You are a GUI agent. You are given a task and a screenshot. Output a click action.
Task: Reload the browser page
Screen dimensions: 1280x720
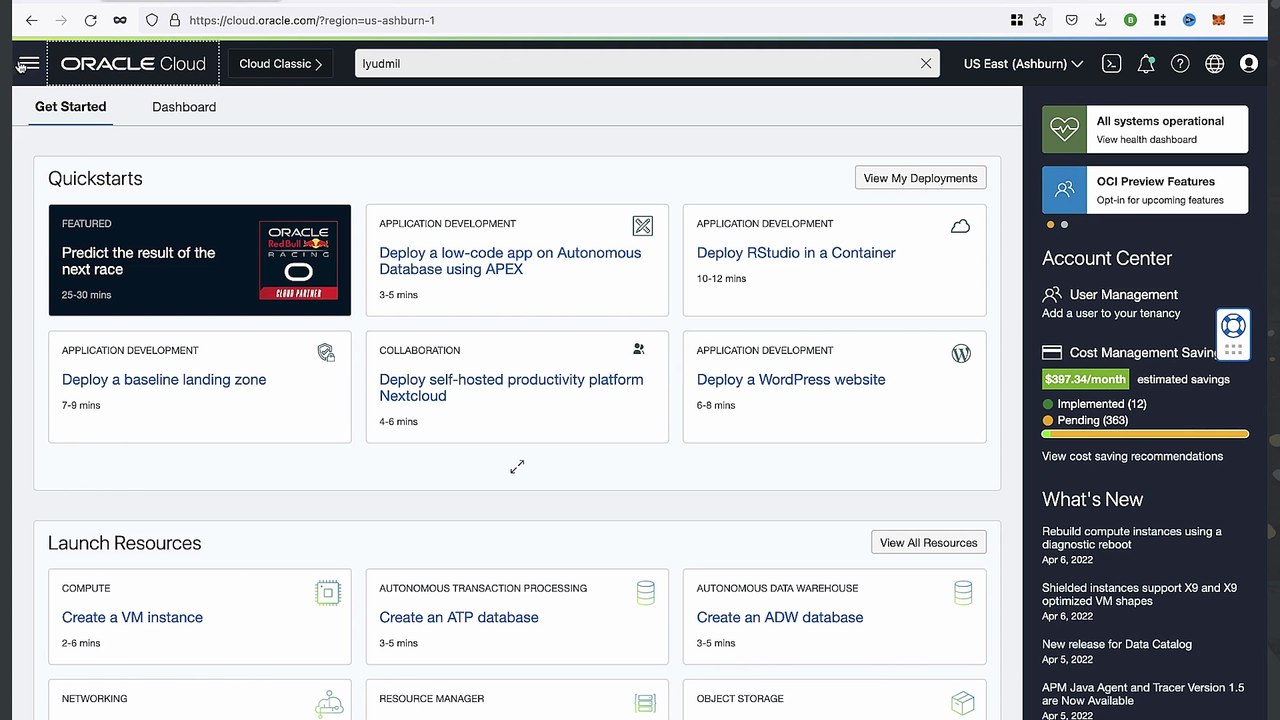pos(90,20)
